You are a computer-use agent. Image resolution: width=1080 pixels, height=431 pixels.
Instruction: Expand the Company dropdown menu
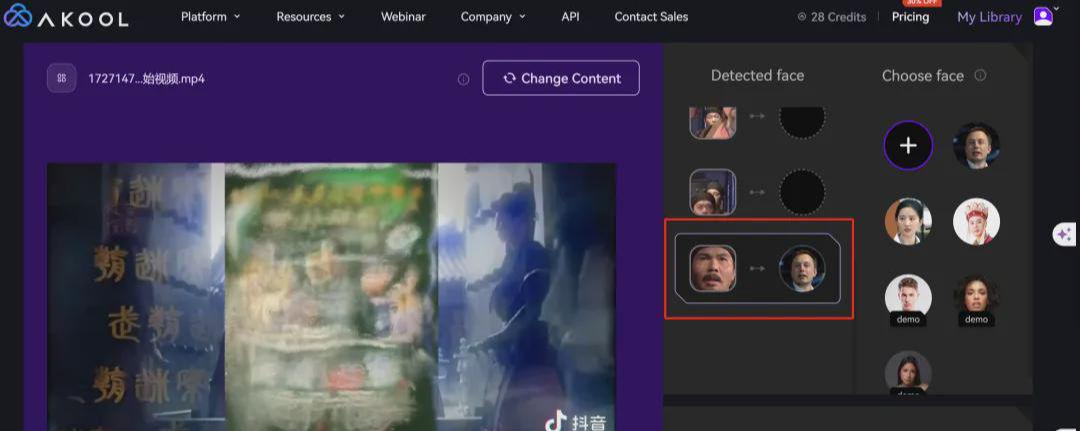(x=492, y=17)
